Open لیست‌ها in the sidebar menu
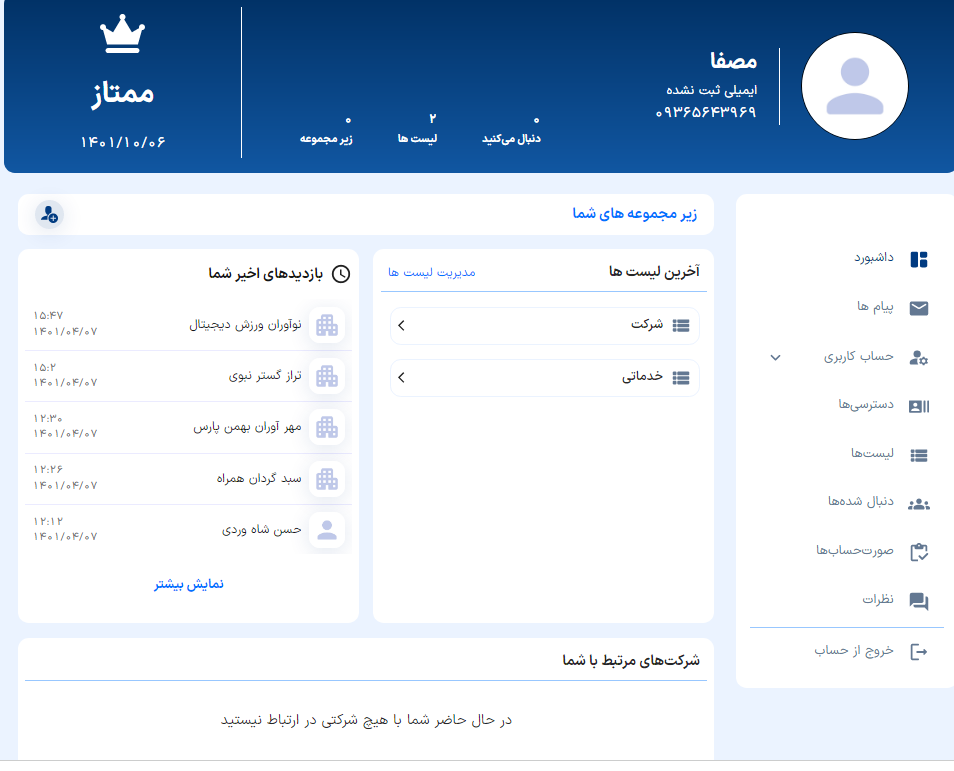Screen dimensions: 954x771 (x=870, y=454)
